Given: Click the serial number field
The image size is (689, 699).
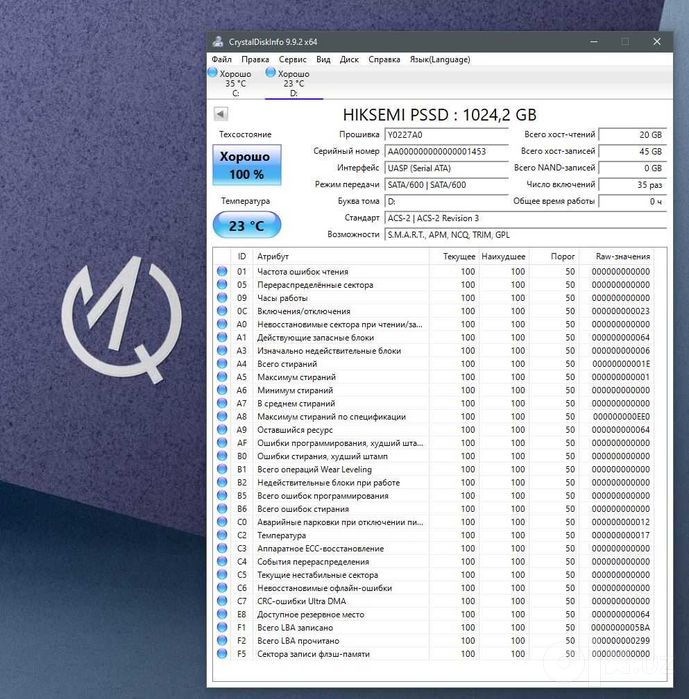Looking at the screenshot, I should coord(446,152).
